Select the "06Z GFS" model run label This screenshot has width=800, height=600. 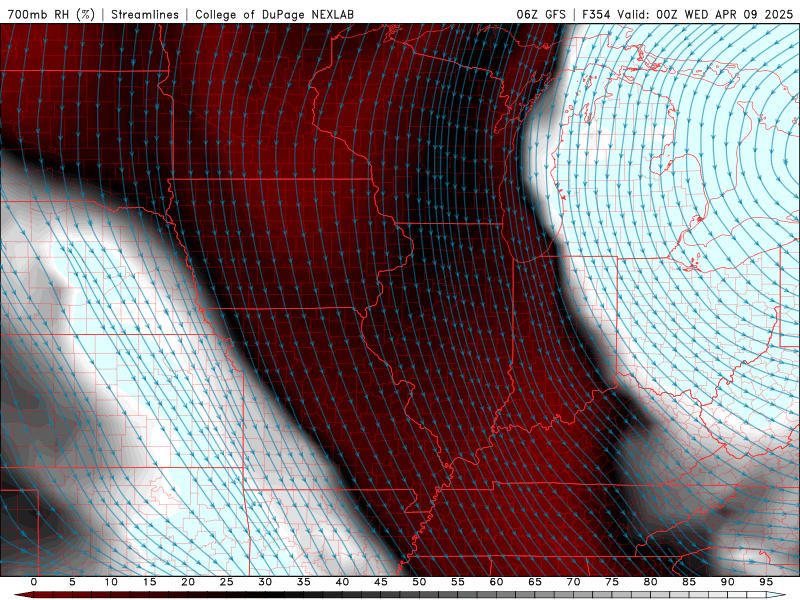tap(541, 14)
